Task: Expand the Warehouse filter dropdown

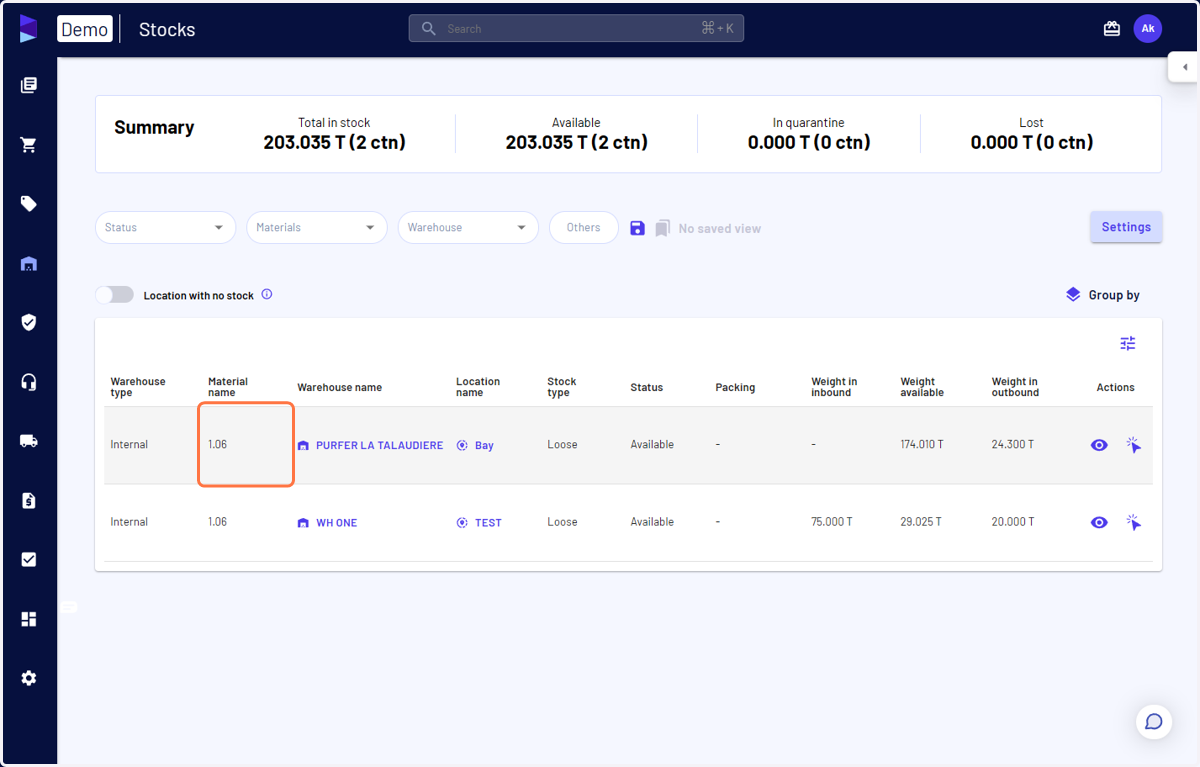Action: [468, 228]
